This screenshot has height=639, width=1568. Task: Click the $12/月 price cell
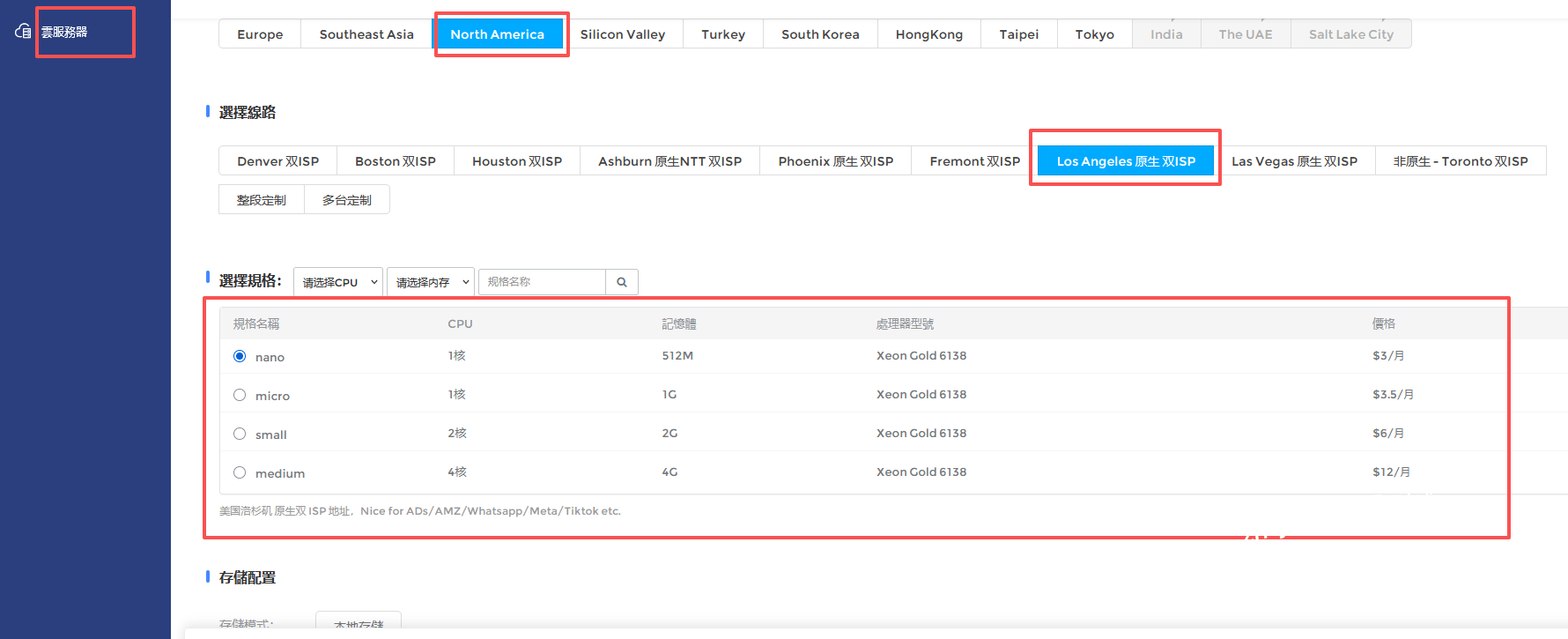point(1392,472)
